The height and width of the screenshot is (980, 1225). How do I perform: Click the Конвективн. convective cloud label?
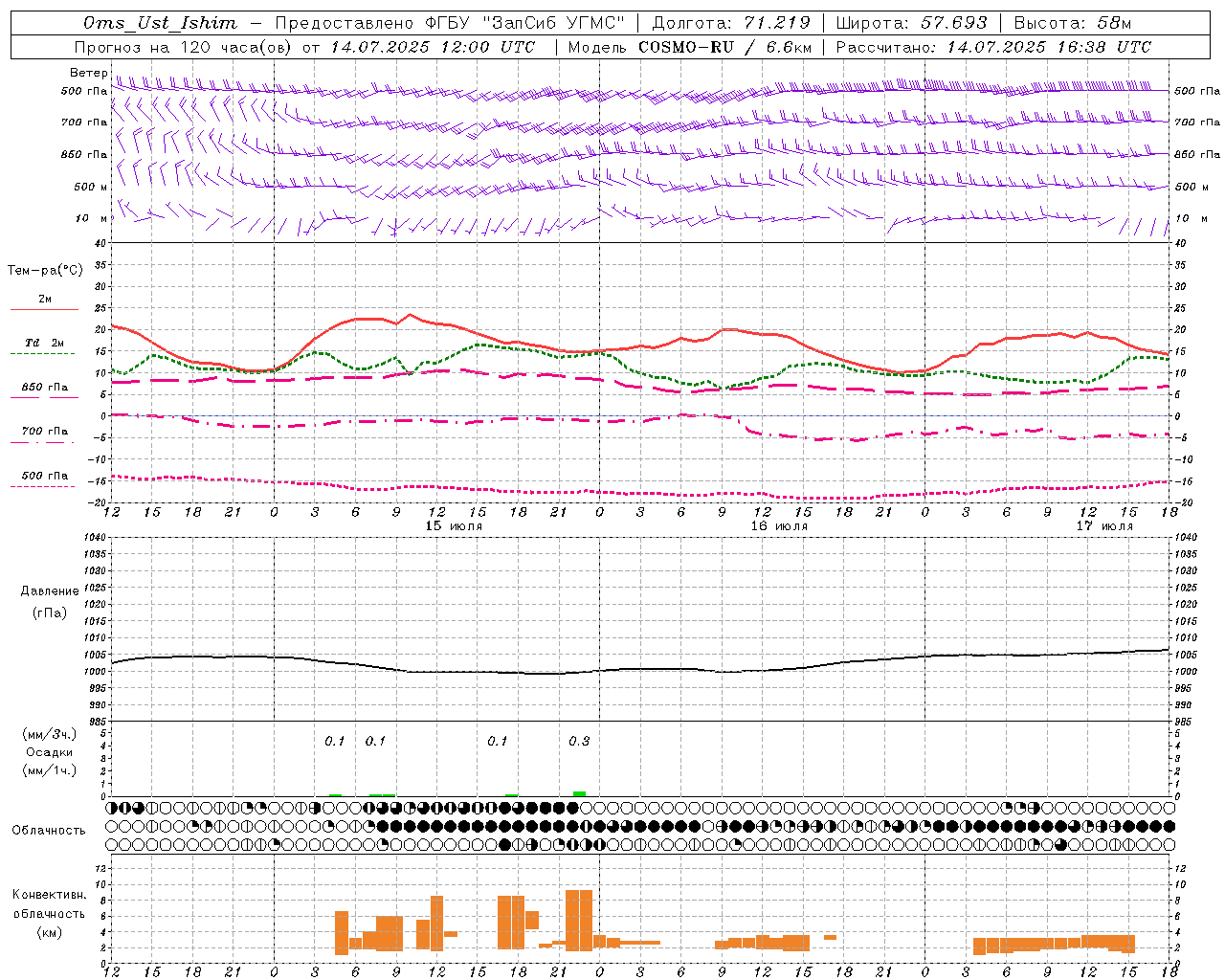click(x=49, y=895)
